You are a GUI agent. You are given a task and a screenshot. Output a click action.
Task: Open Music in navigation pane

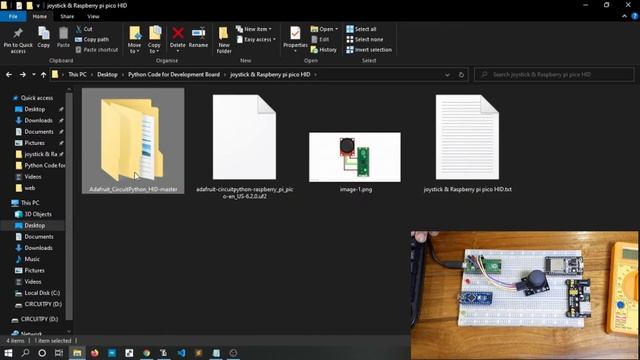point(32,259)
